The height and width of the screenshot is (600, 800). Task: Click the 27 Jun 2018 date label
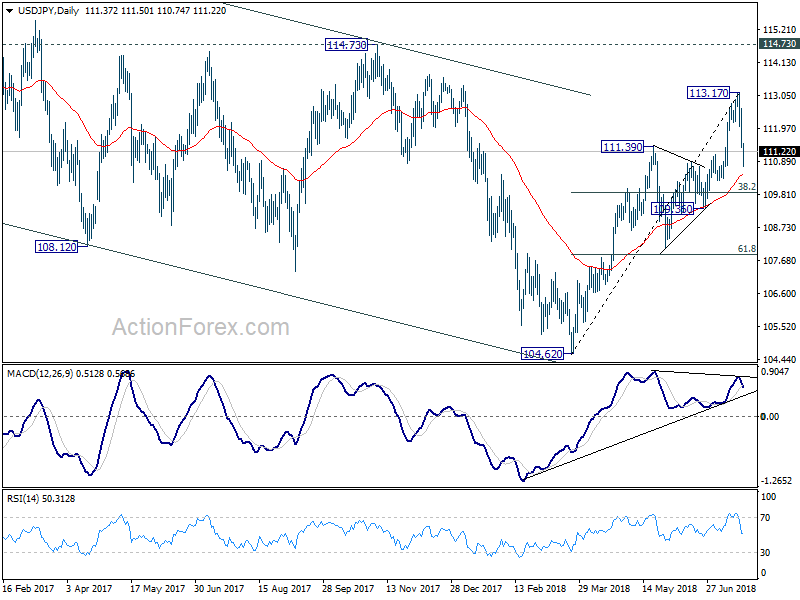point(731,588)
